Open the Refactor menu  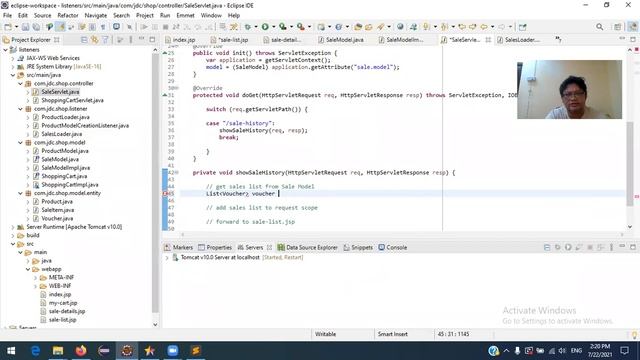68,16
